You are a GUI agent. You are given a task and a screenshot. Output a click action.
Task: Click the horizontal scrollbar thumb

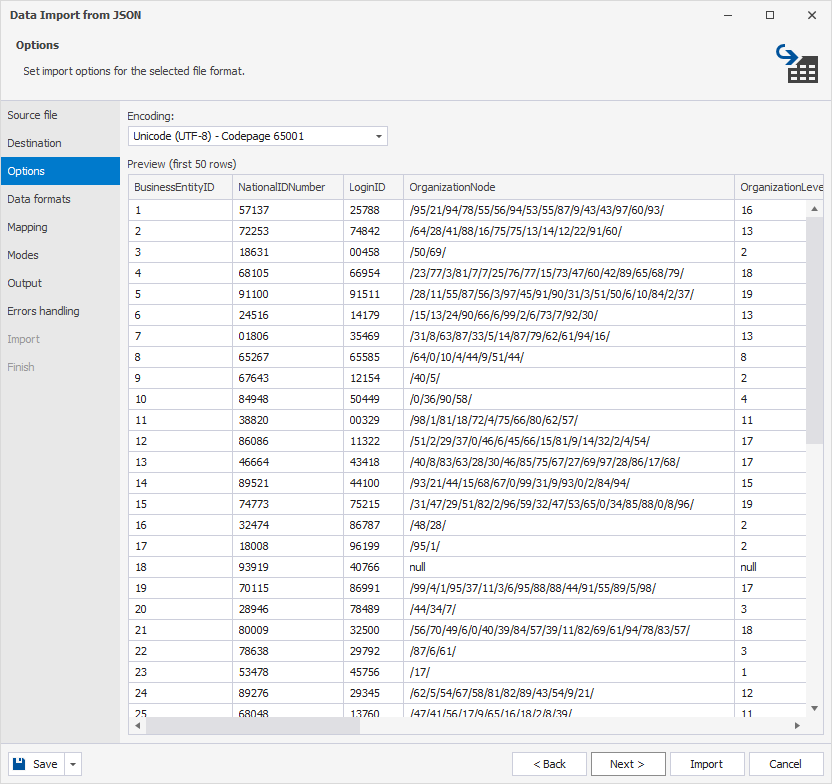pos(253,725)
